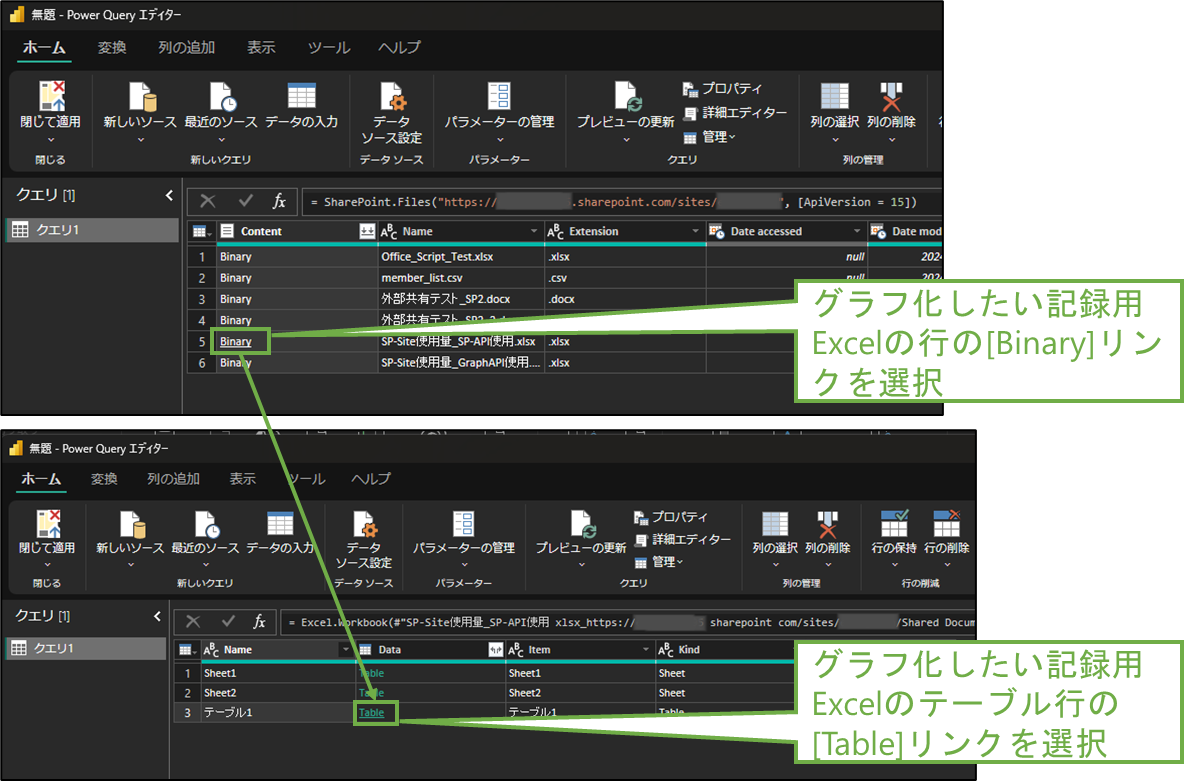Open ツール tab in upper window
Screen dimensions: 1185x782
(328, 47)
